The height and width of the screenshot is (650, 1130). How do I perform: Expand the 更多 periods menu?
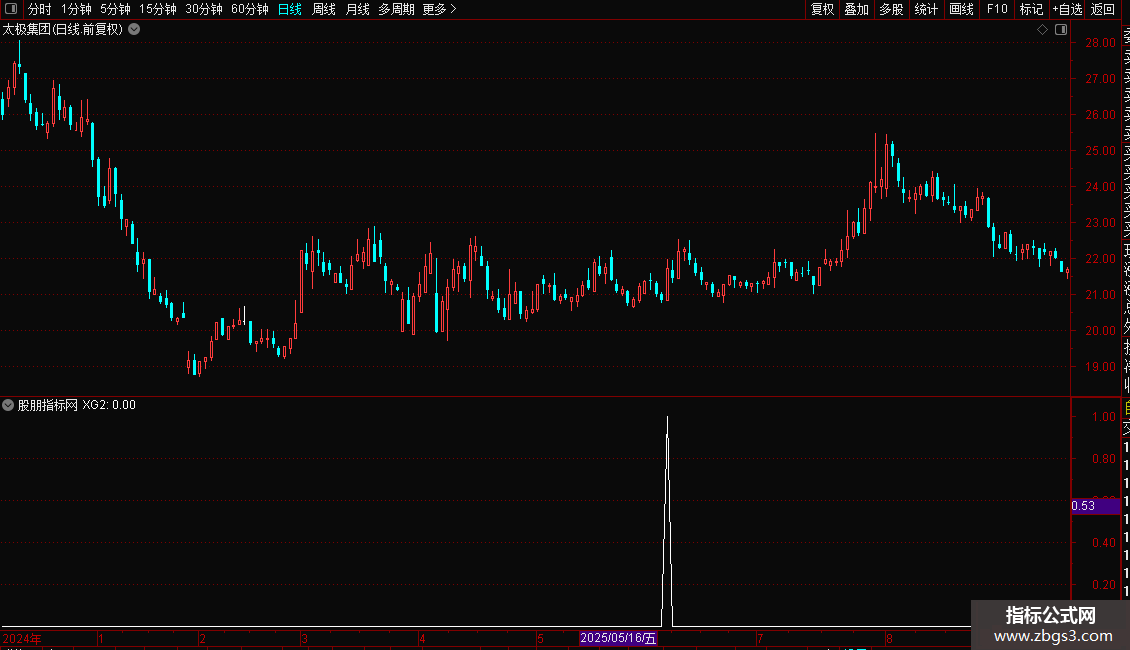[x=439, y=9]
